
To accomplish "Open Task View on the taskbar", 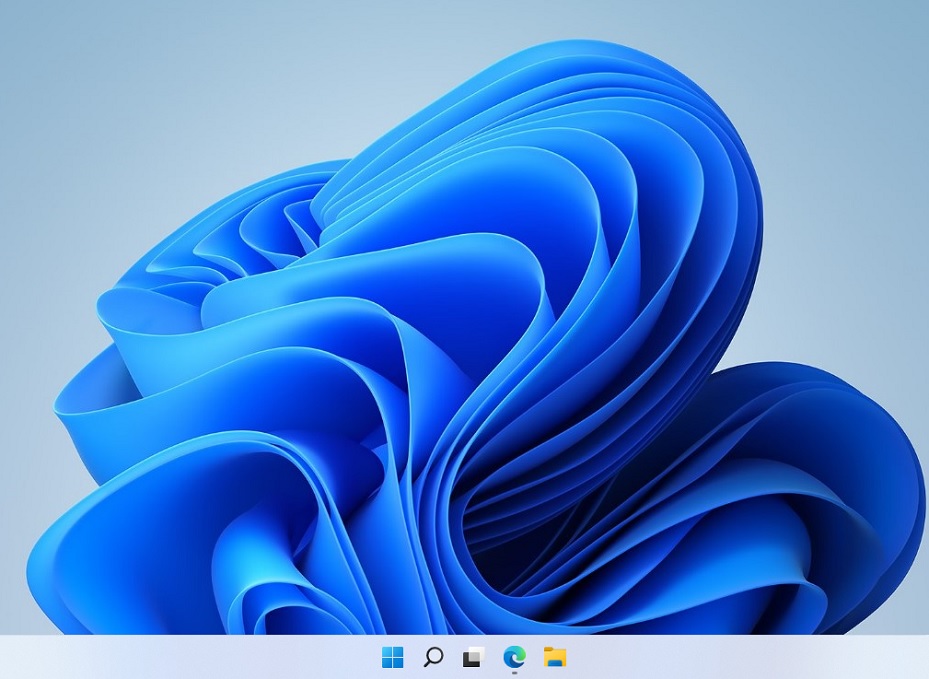I will [x=473, y=657].
